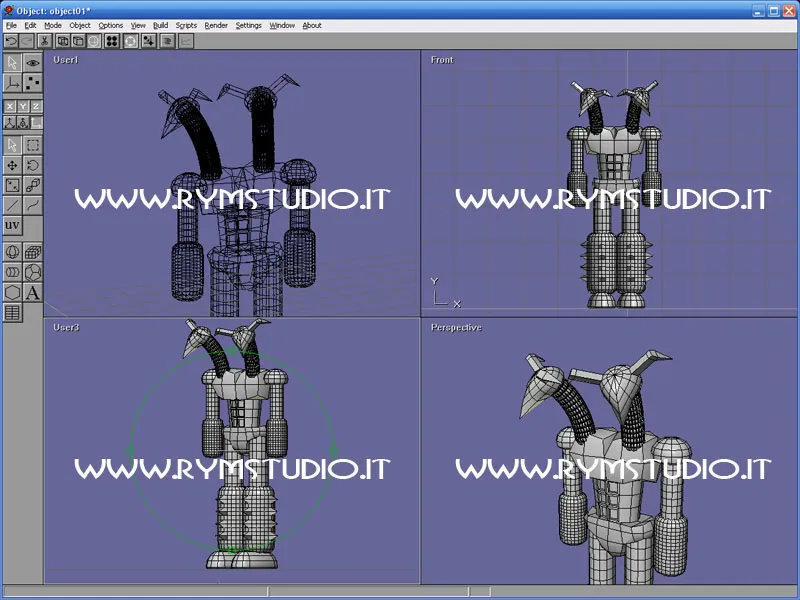Select the world coordinates axes button
This screenshot has height=600, width=800.
tap(10, 122)
